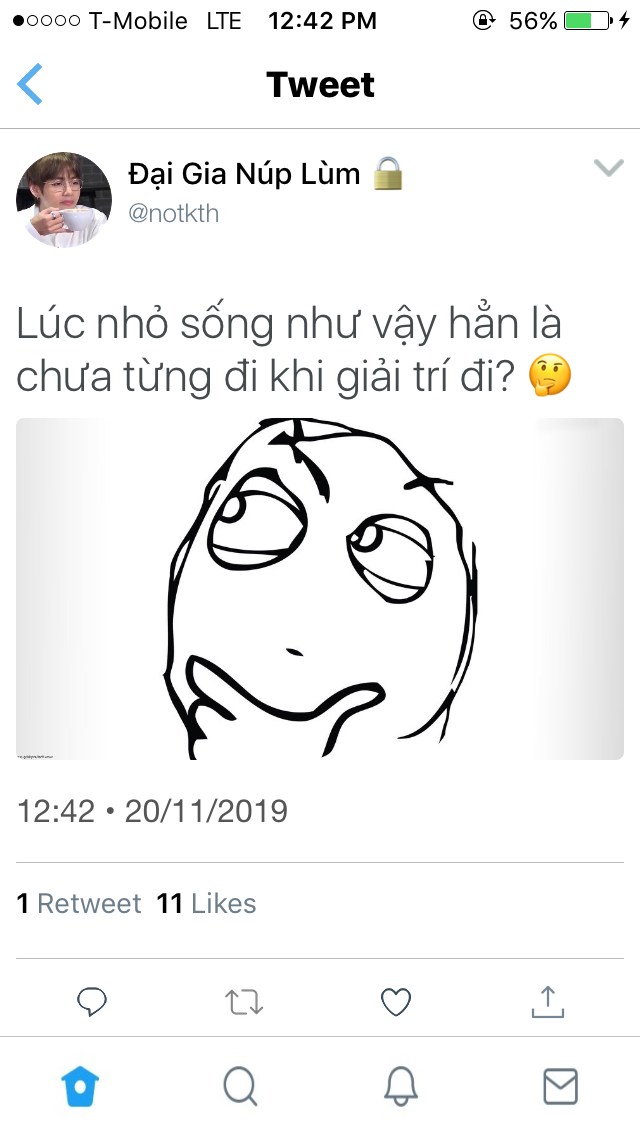Screen dimensions: 640x1136
Task: Tap the share upload icon
Action: click(x=548, y=1002)
